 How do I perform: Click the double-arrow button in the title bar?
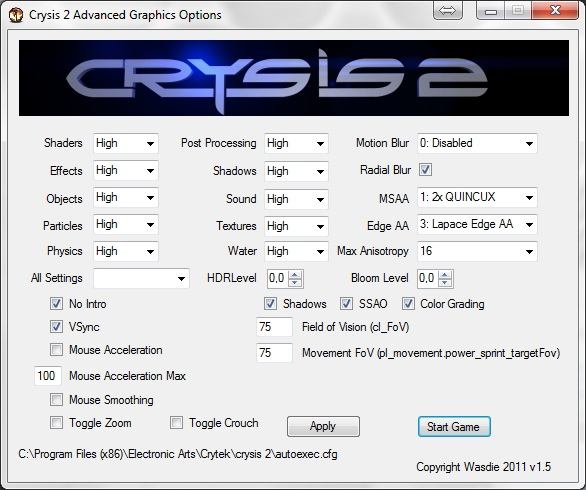pos(447,10)
